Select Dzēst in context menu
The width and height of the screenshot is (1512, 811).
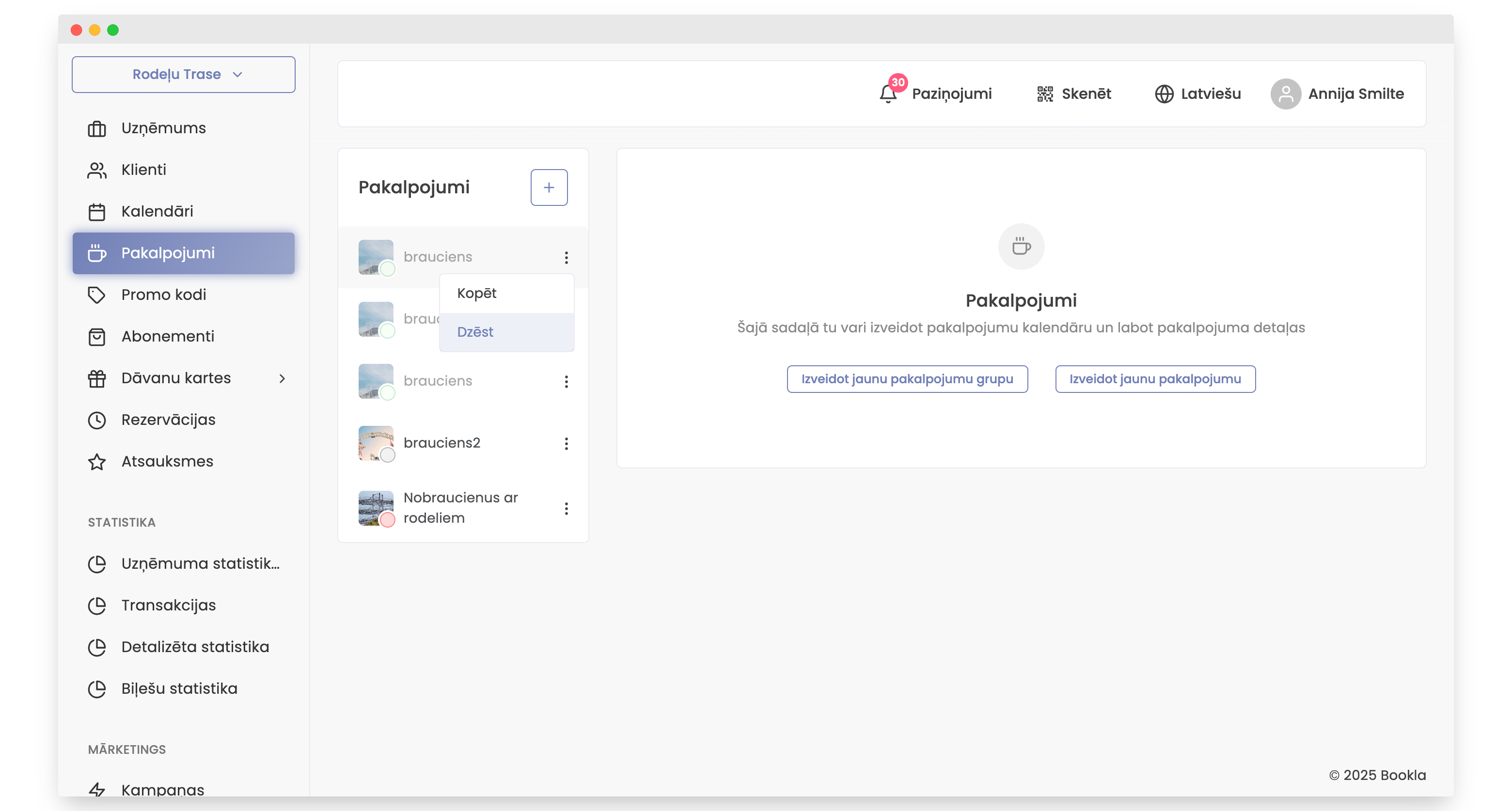click(x=475, y=332)
